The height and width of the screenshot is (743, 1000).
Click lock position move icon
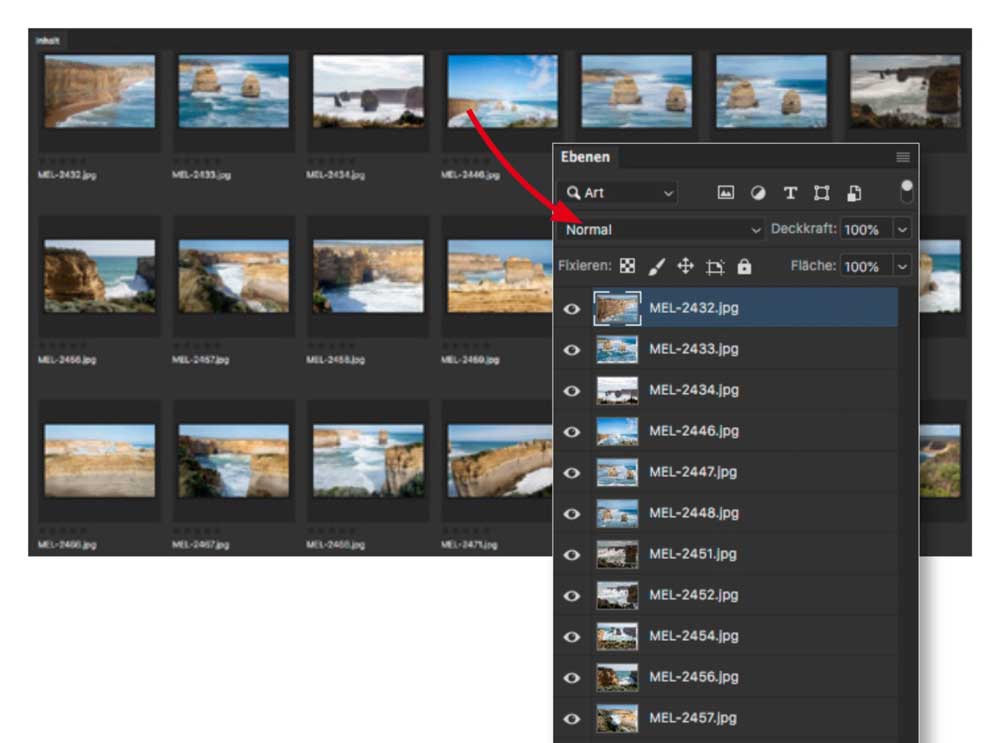685,267
